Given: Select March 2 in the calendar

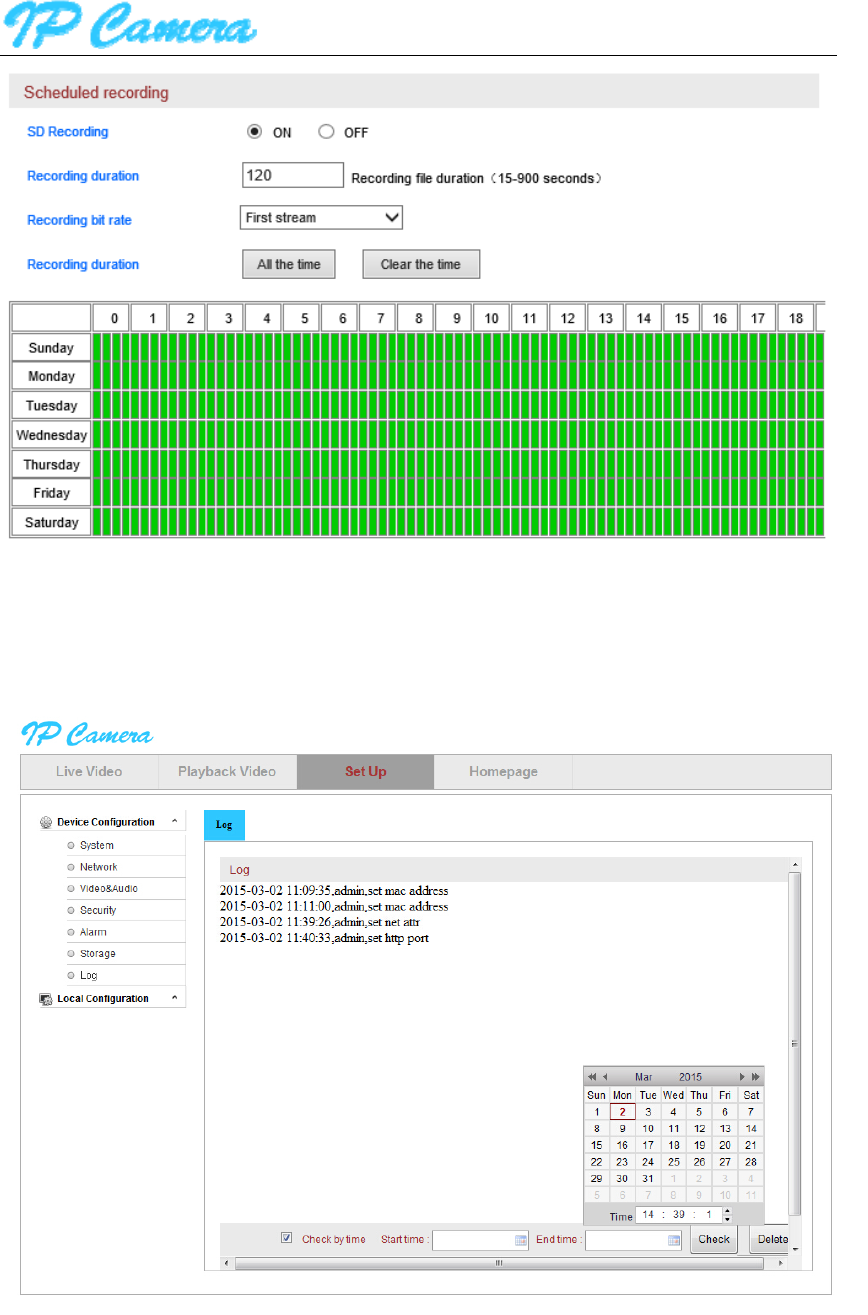Looking at the screenshot, I should click(622, 1112).
